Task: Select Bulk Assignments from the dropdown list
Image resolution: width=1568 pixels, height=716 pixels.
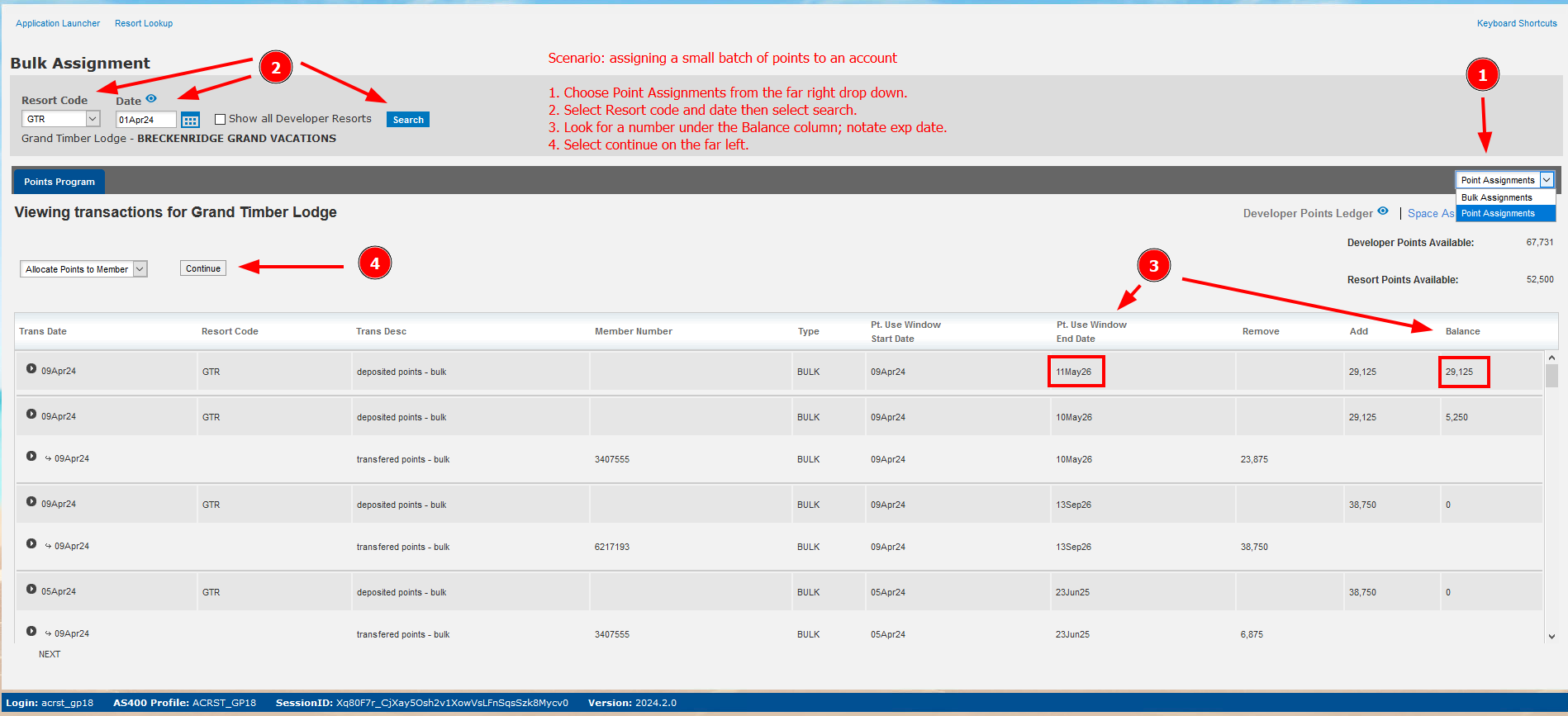Action: coord(1496,197)
